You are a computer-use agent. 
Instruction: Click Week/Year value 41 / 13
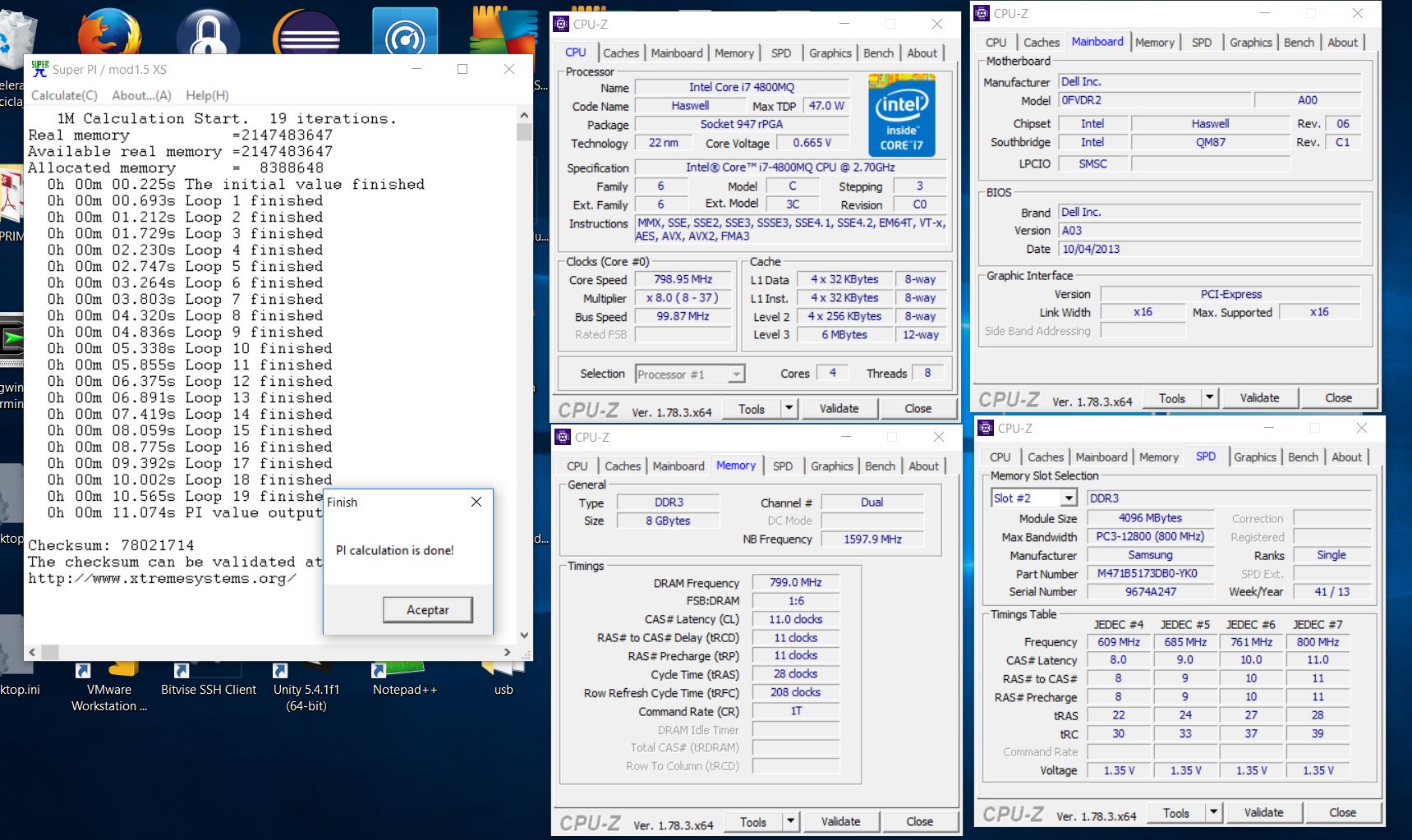click(x=1332, y=591)
